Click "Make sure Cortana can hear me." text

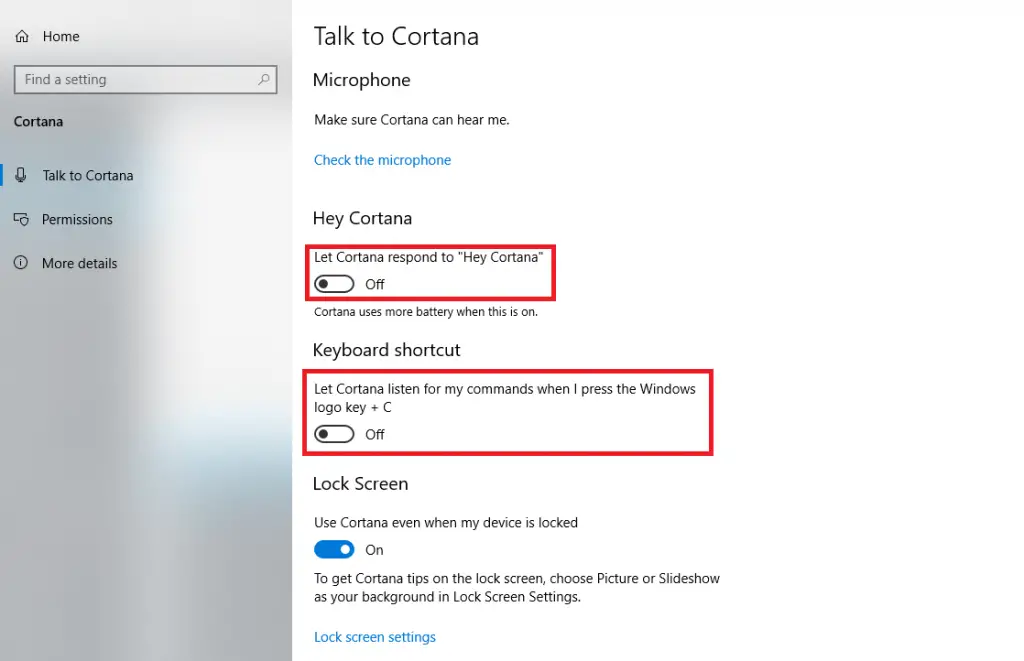tap(411, 120)
